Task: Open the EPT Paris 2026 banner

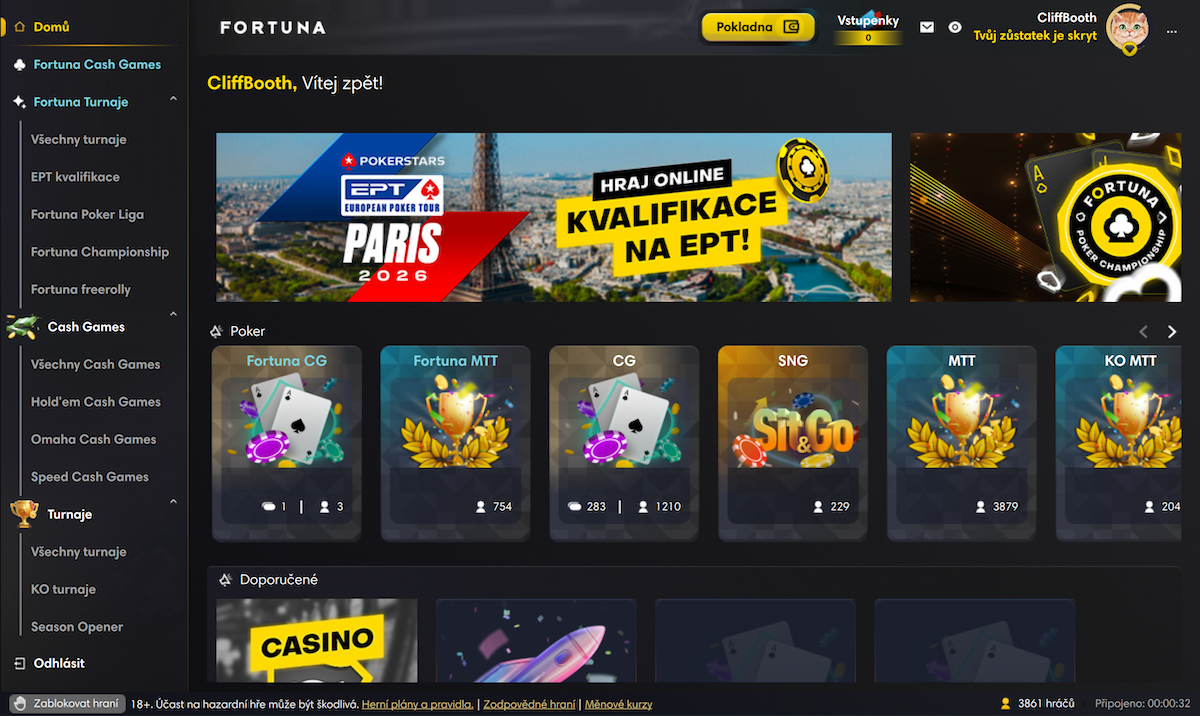Action: coord(554,217)
